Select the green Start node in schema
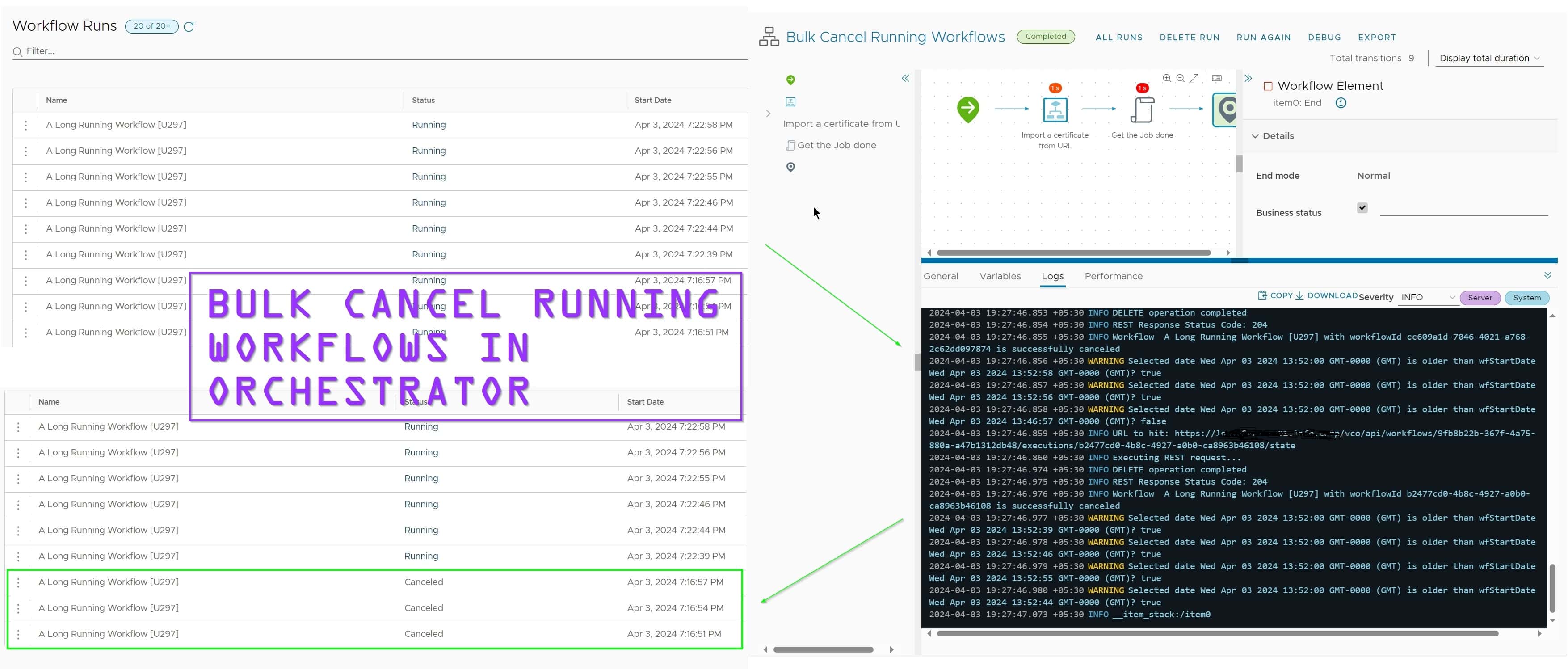The image size is (1568, 670). [x=968, y=110]
